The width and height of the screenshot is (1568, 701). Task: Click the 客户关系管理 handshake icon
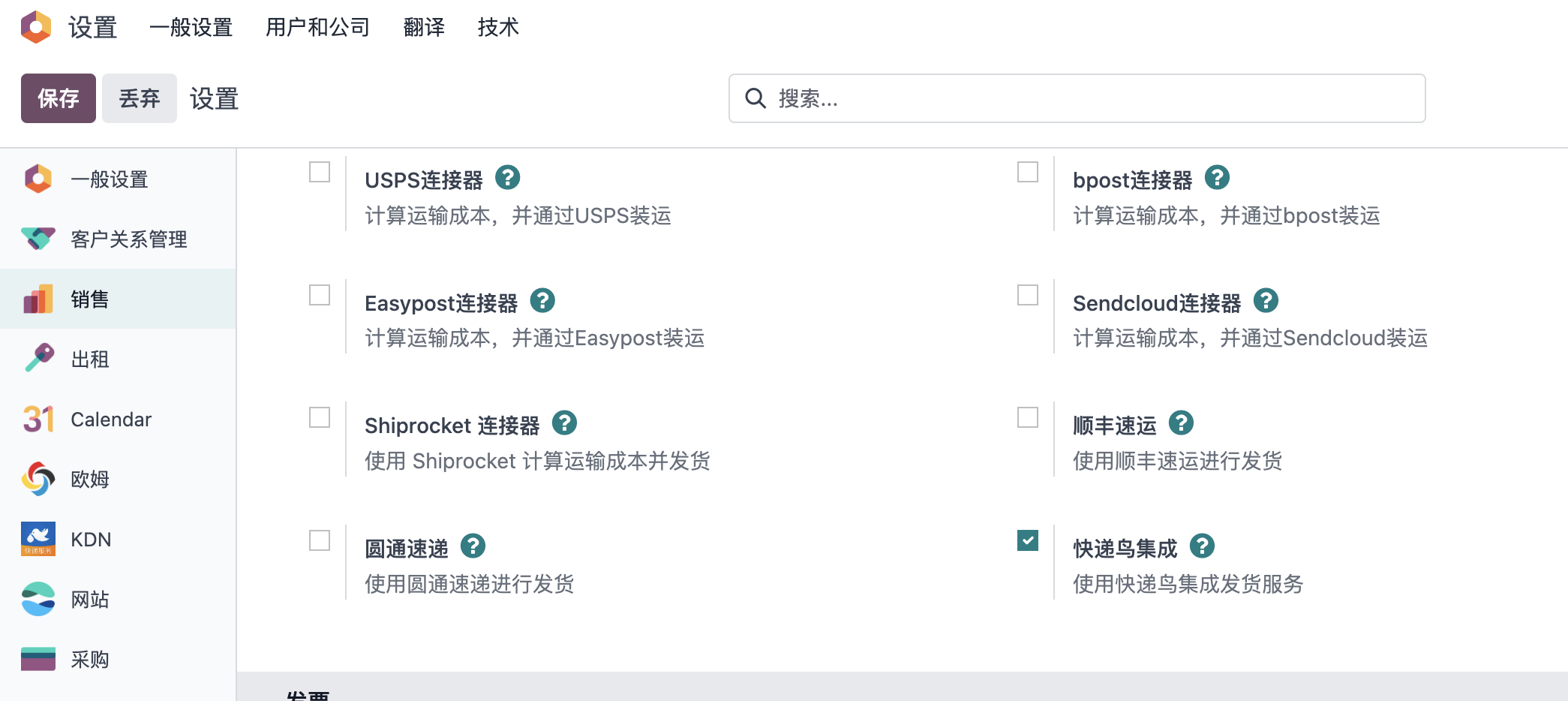coord(38,239)
